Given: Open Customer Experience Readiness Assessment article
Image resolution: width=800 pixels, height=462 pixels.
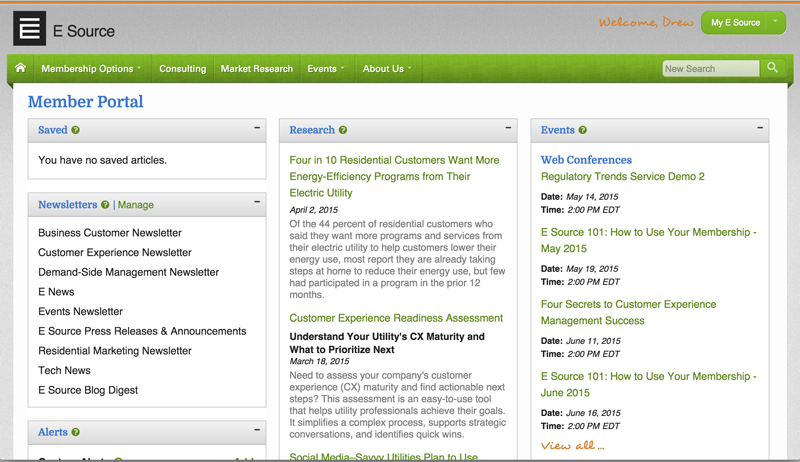Looking at the screenshot, I should coord(396,318).
